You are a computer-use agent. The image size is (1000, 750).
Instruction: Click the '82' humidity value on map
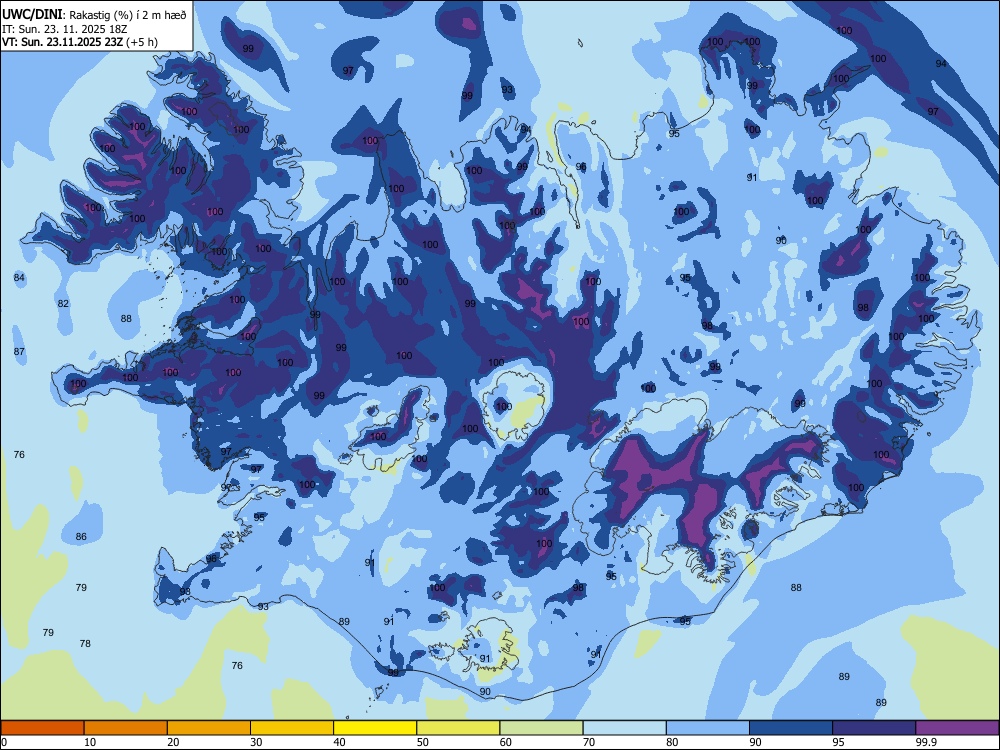pos(62,303)
